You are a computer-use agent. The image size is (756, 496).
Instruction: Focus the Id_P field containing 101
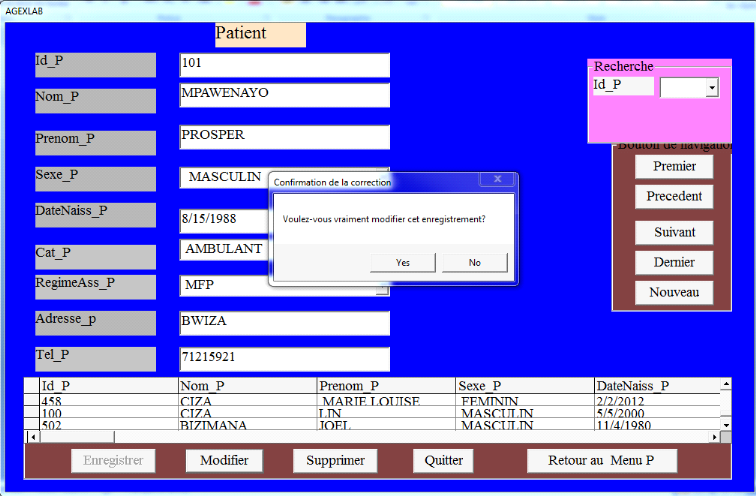284,65
